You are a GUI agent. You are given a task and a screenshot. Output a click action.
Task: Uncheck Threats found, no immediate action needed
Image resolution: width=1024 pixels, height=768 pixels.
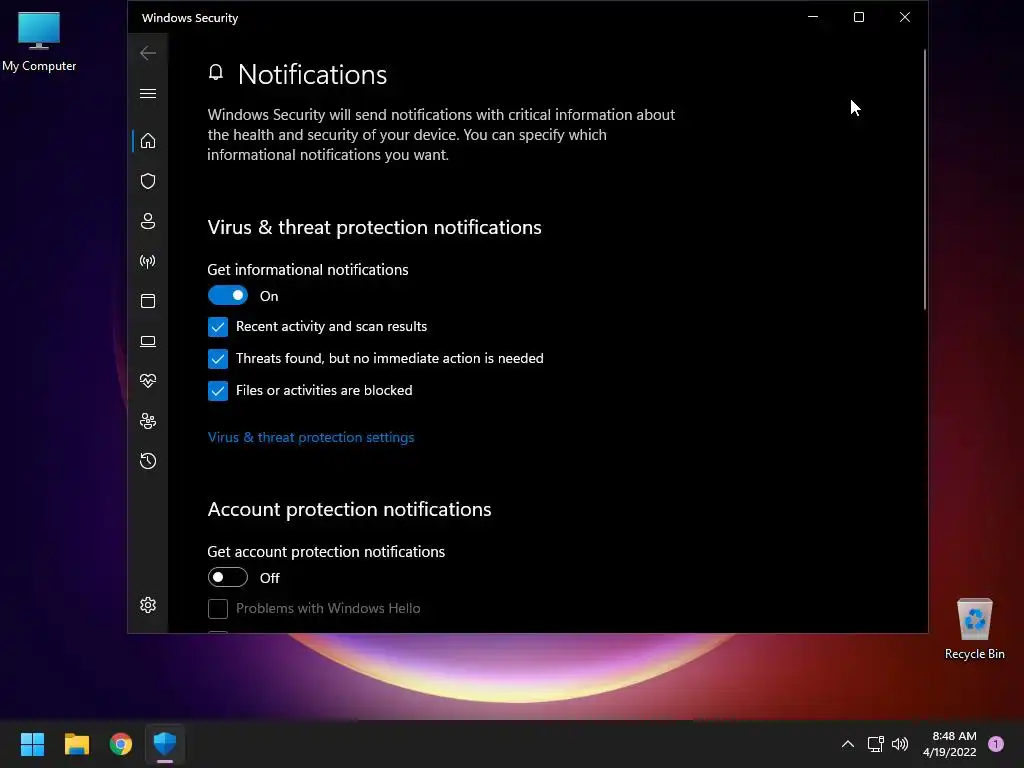pos(217,359)
